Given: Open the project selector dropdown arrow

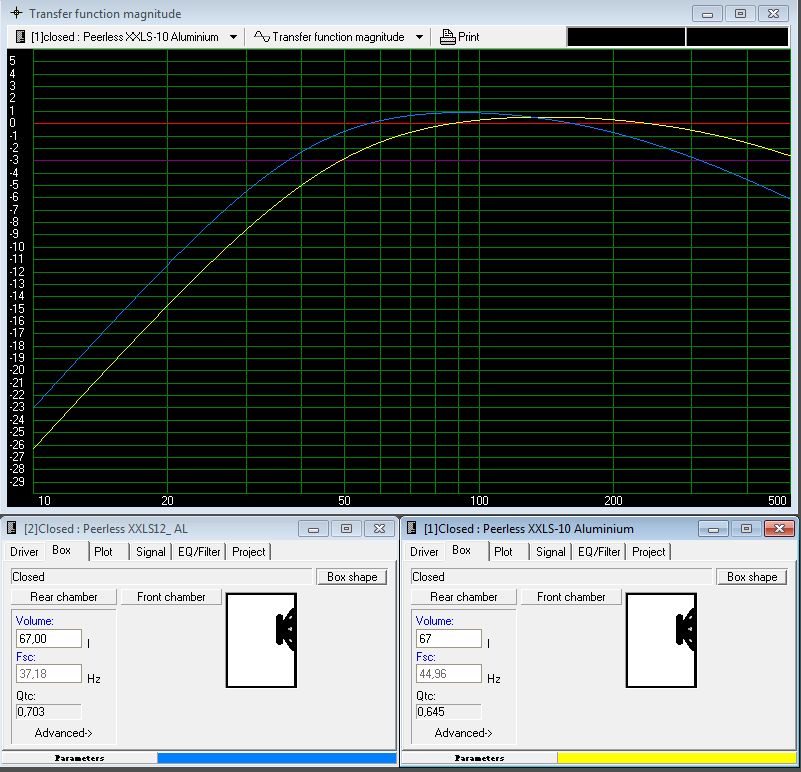Looking at the screenshot, I should pos(233,37).
